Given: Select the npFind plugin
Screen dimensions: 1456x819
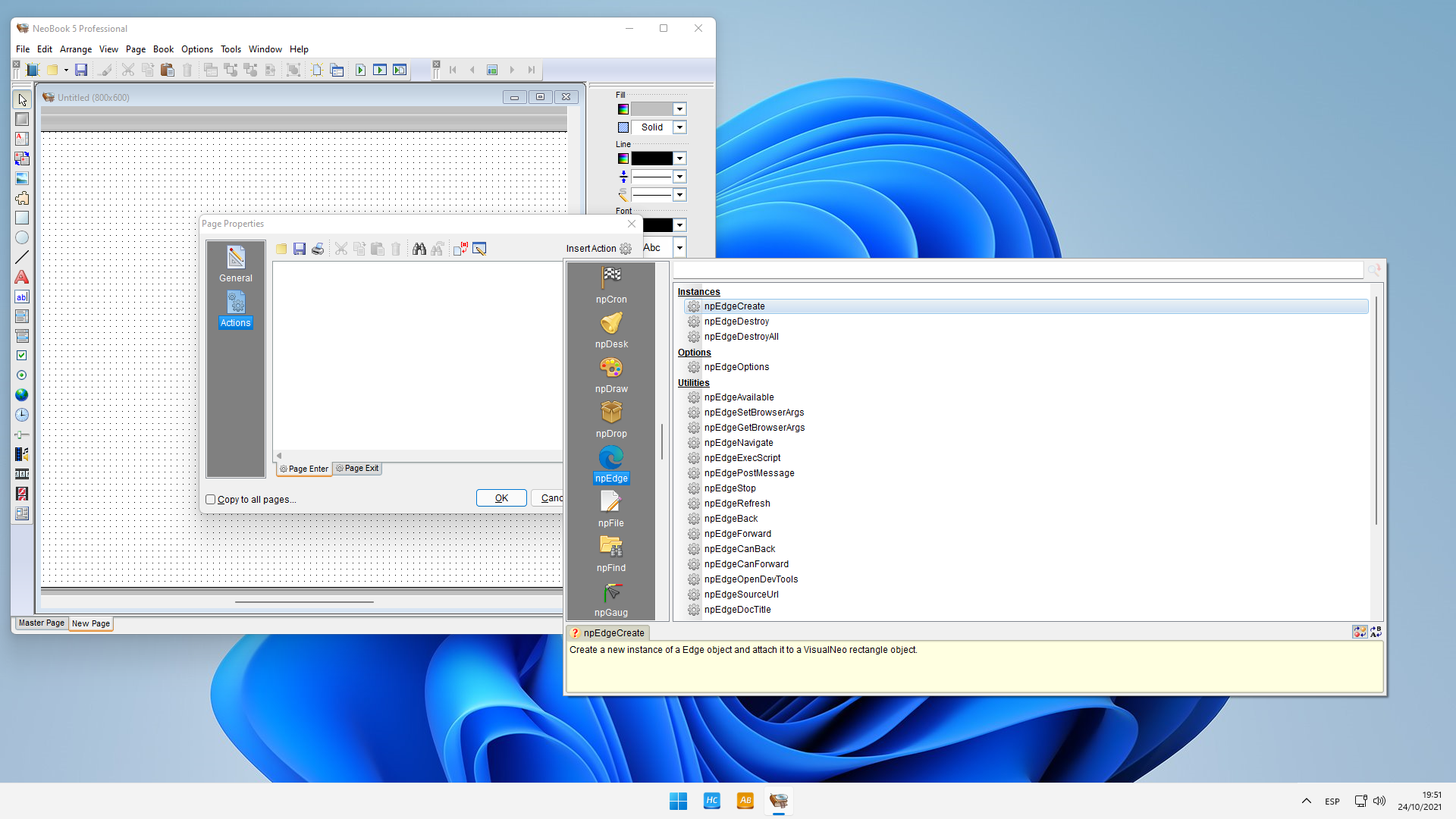Looking at the screenshot, I should click(x=611, y=554).
